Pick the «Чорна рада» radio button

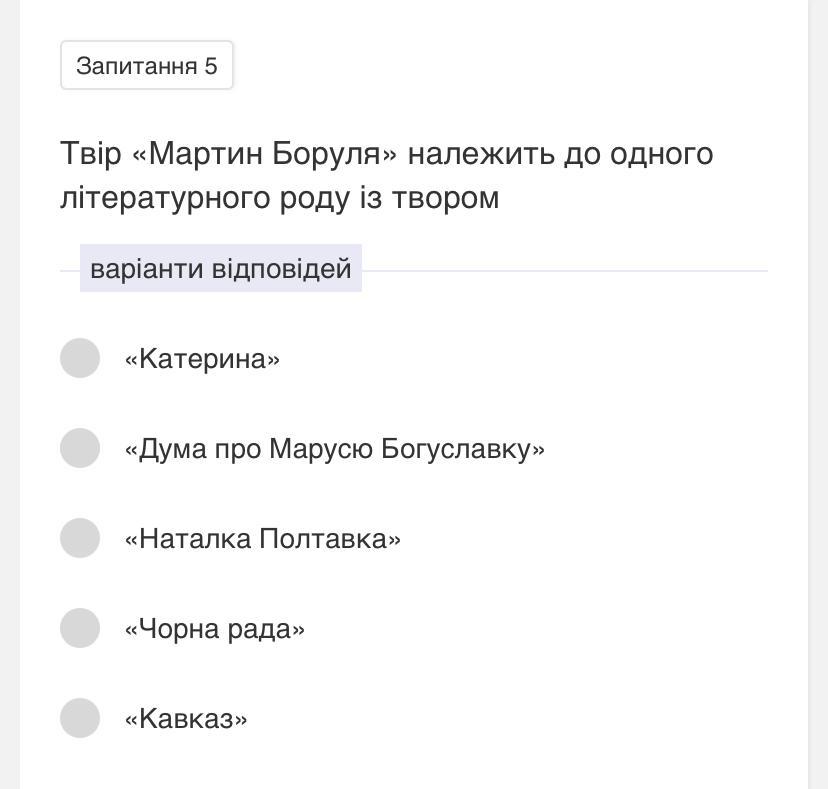click(x=80, y=628)
